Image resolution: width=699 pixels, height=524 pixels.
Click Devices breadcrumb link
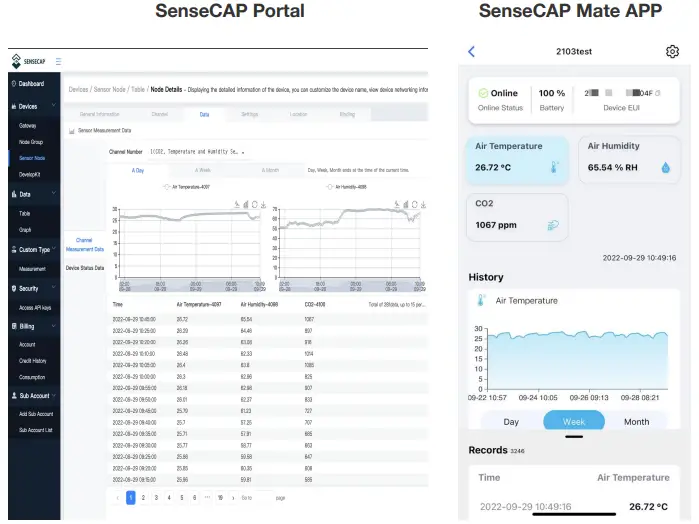78,89
